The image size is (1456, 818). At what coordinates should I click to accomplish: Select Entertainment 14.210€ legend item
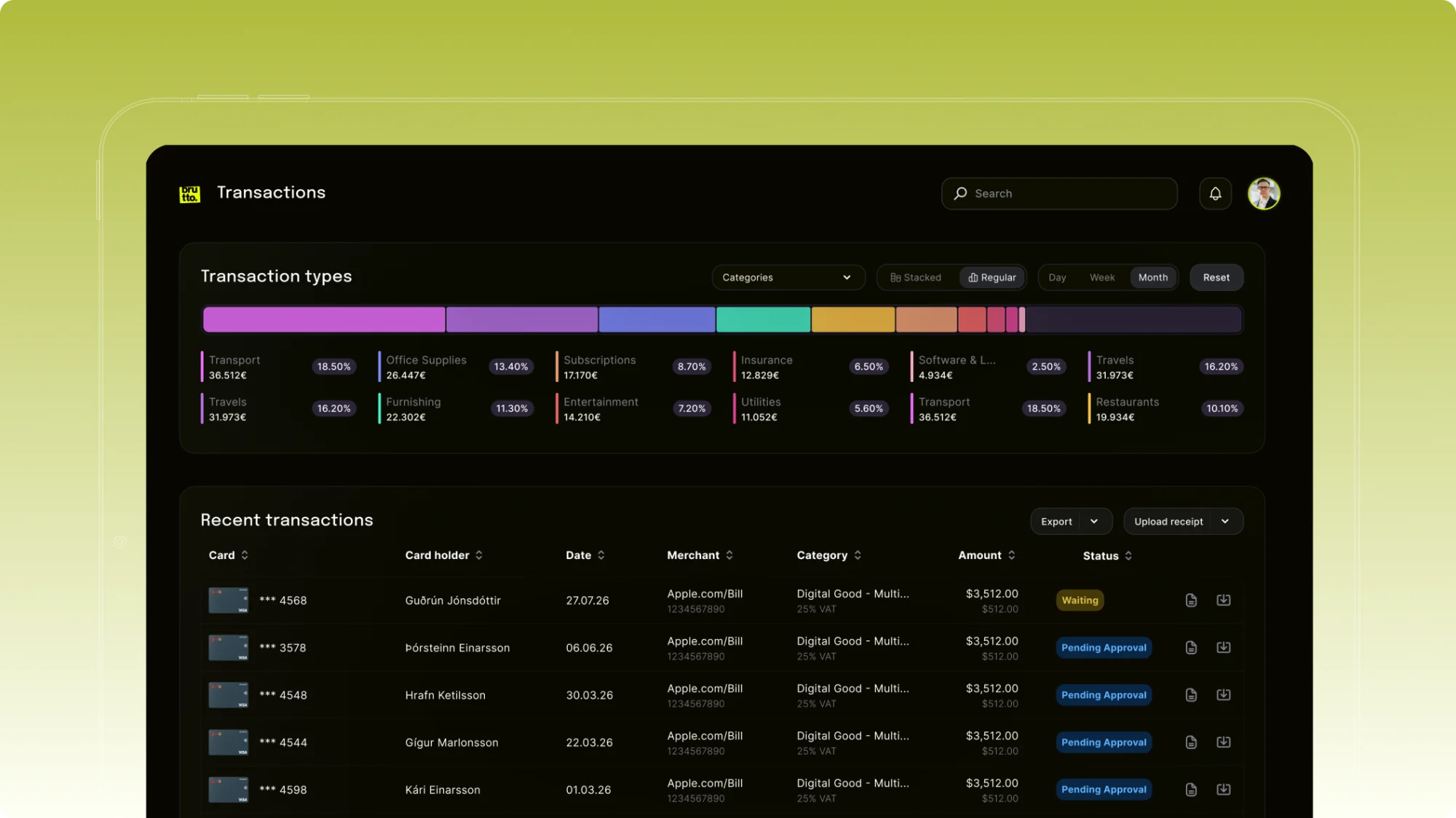633,409
